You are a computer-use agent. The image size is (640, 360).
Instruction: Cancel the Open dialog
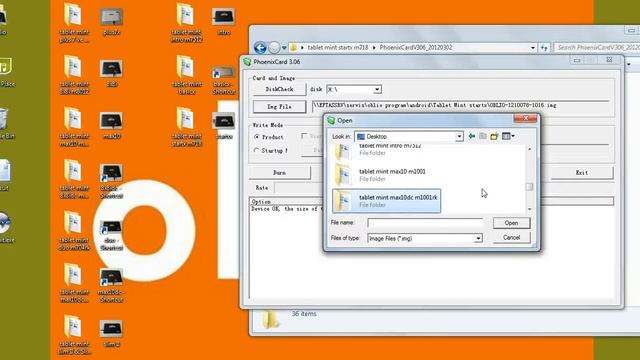click(x=511, y=238)
